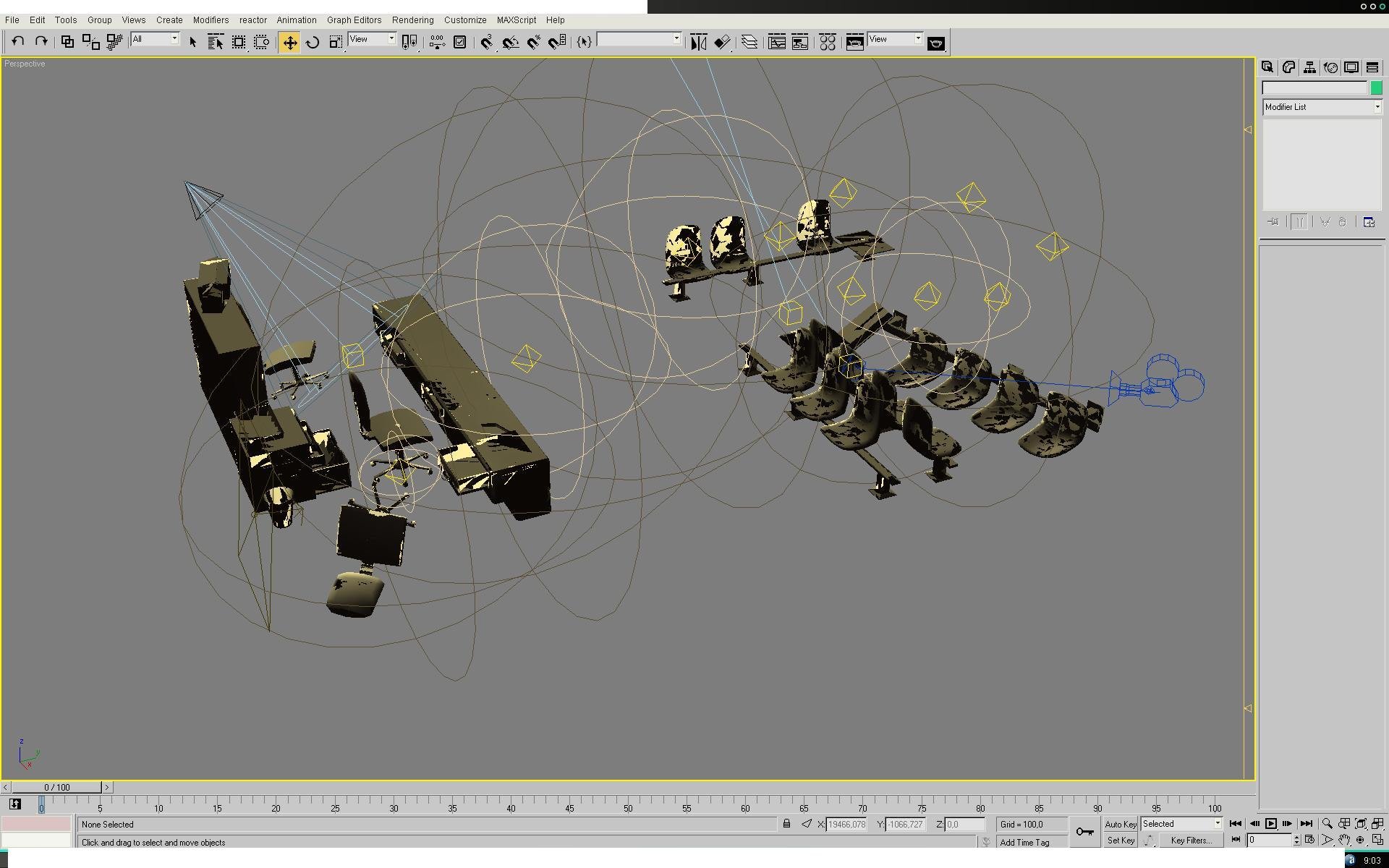Viewport: 1389px width, 868px height.
Task: Click the Key Filters button
Action: pos(1191,841)
